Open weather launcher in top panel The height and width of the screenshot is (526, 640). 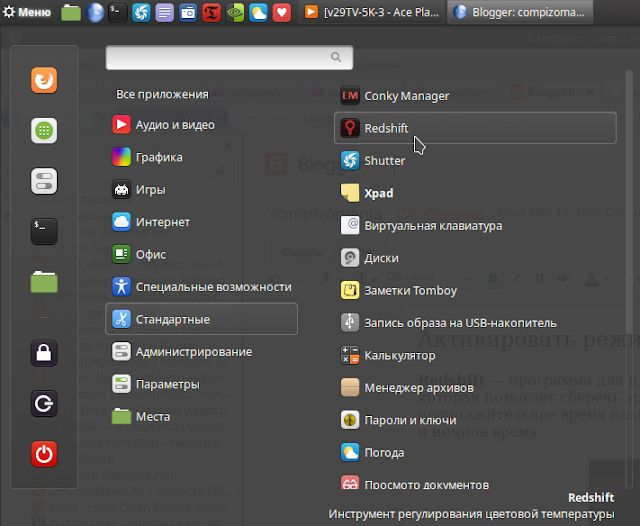click(x=258, y=12)
